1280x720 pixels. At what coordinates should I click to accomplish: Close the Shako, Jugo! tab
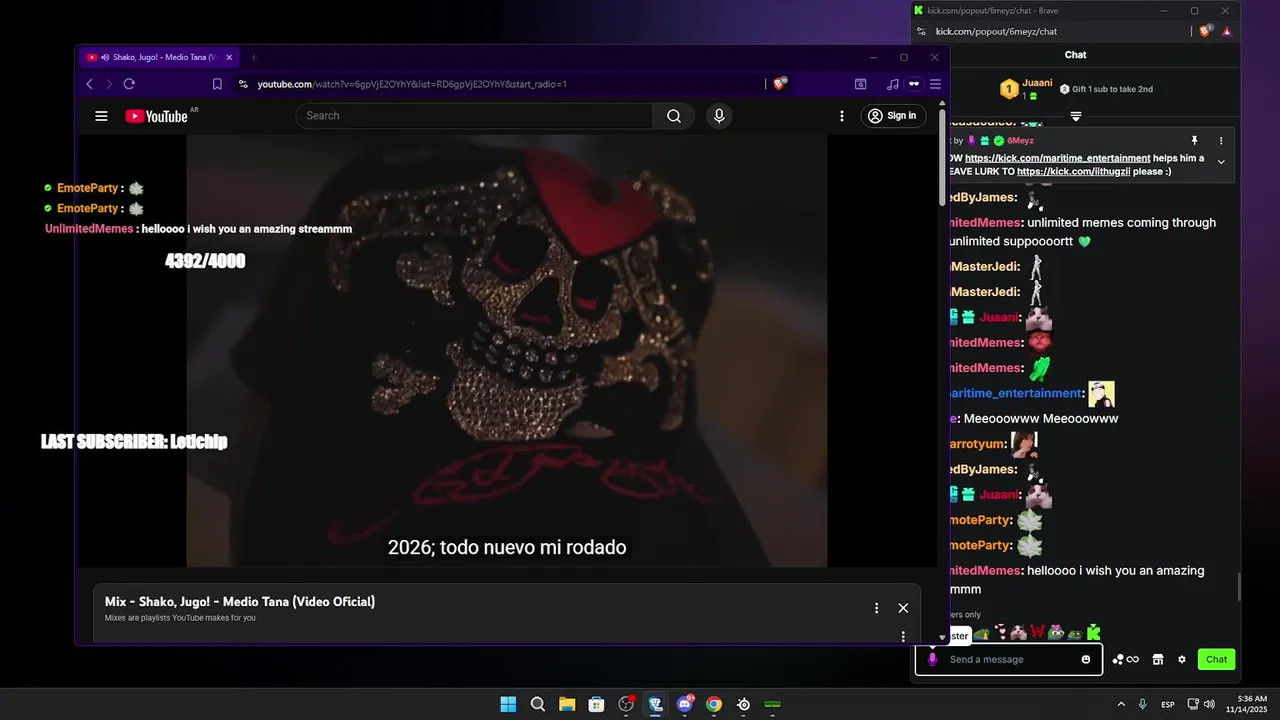point(229,57)
